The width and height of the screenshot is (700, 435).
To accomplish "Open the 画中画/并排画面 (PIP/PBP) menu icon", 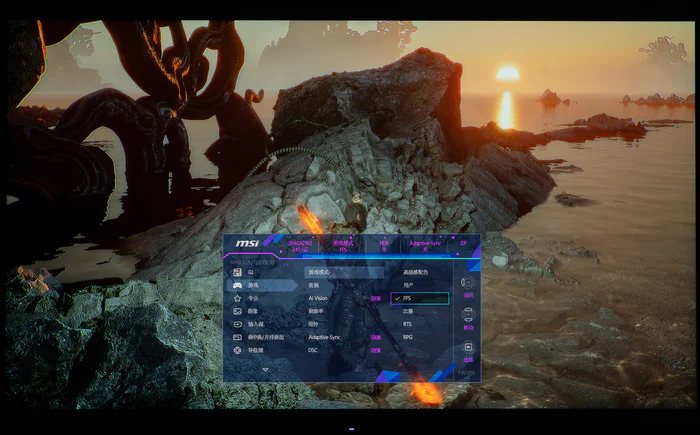I will point(238,337).
